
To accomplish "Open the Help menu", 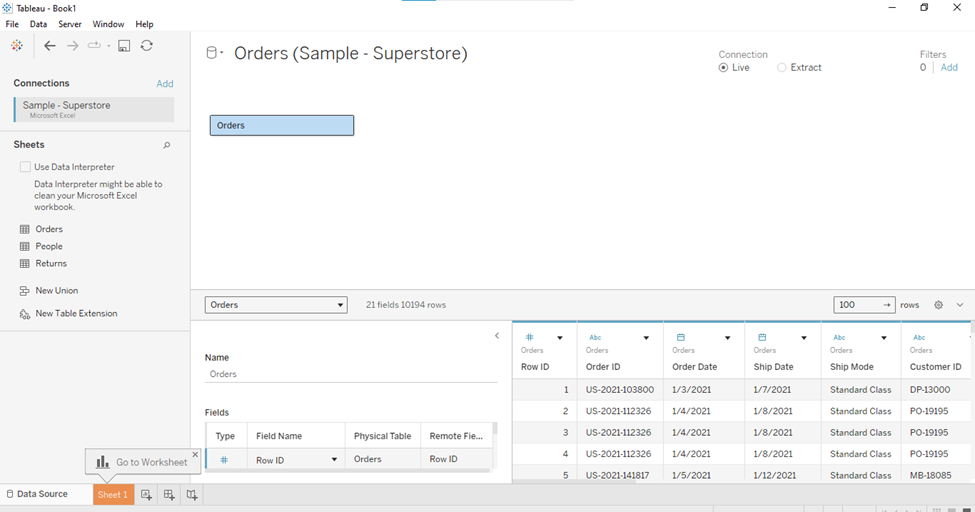I will (x=144, y=24).
